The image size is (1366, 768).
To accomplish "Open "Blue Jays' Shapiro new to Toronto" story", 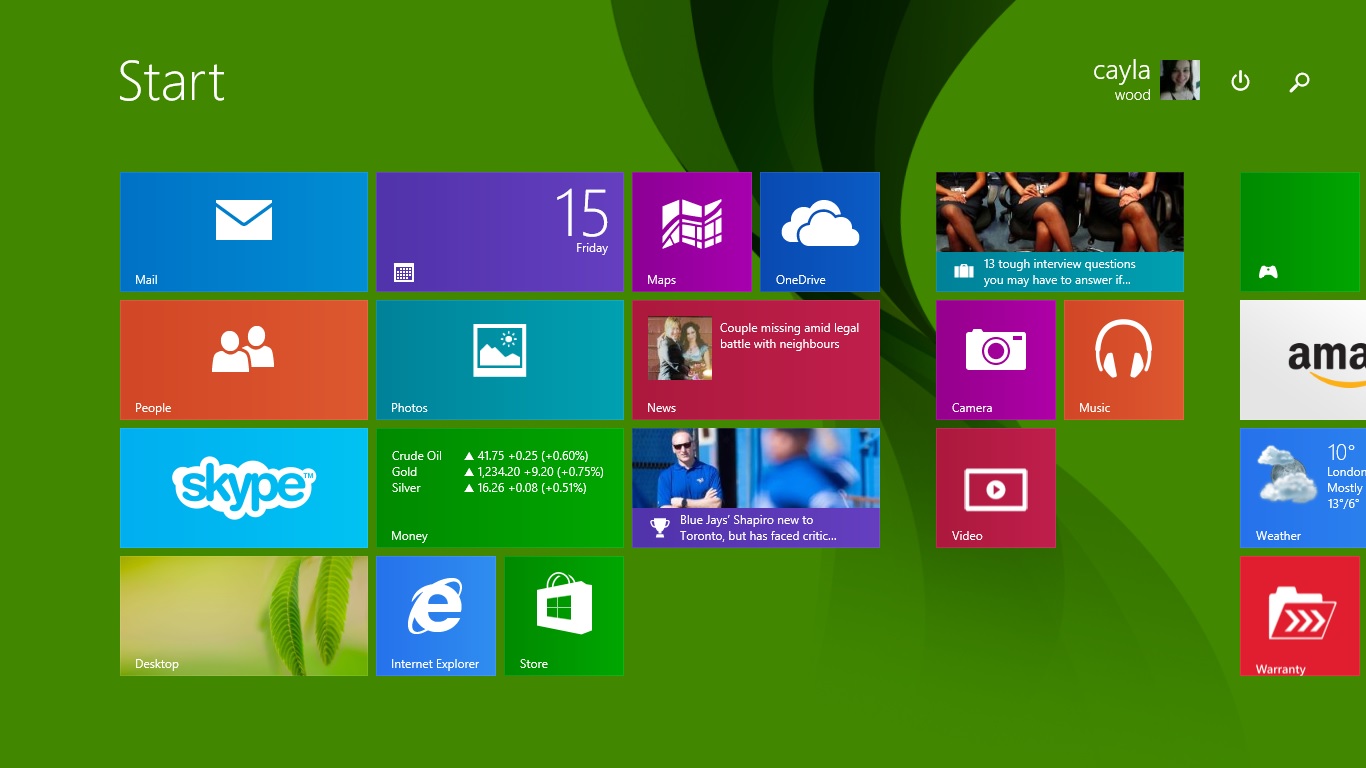I will pyautogui.click(x=758, y=528).
